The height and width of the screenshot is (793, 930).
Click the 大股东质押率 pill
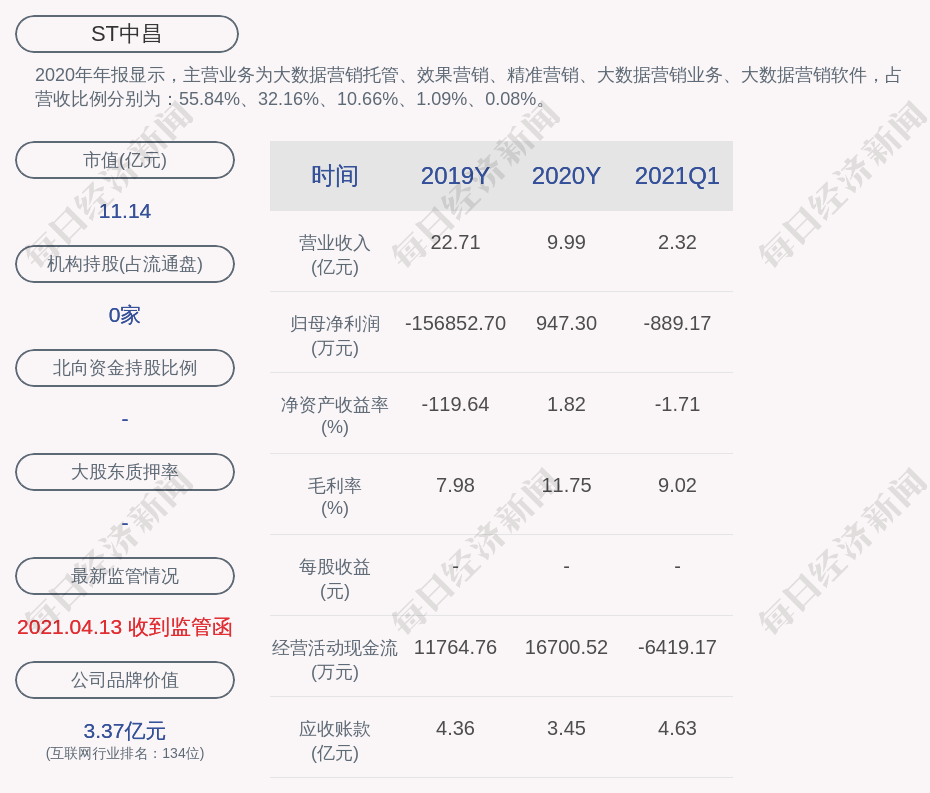point(125,472)
